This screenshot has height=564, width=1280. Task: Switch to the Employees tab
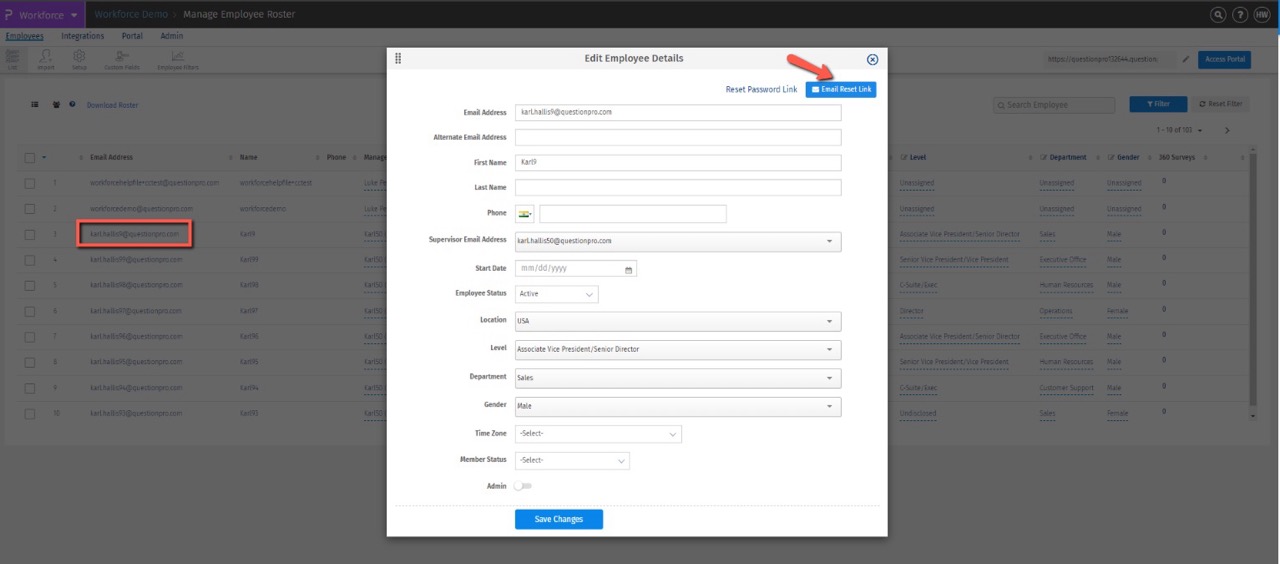[25, 36]
